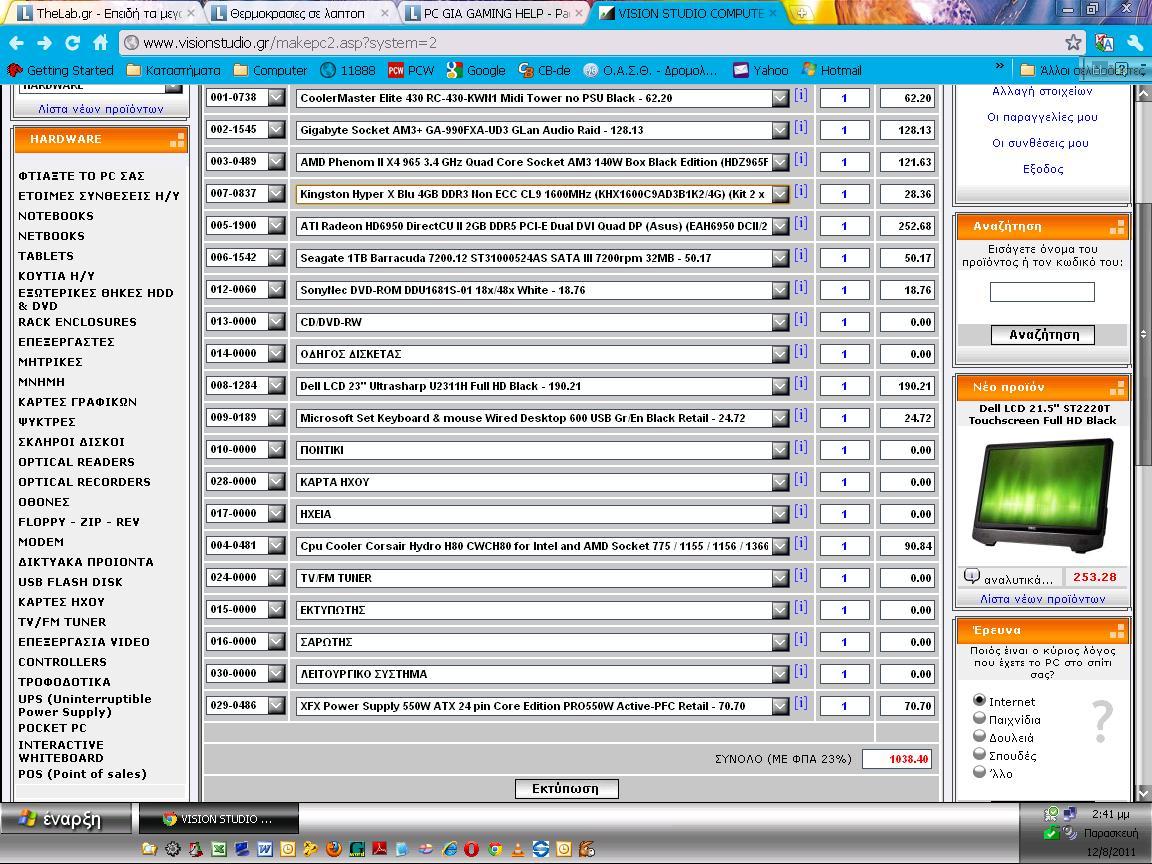Image resolution: width=1152 pixels, height=864 pixels.
Task: Open the Hotmail bookmark
Action: [x=832, y=71]
